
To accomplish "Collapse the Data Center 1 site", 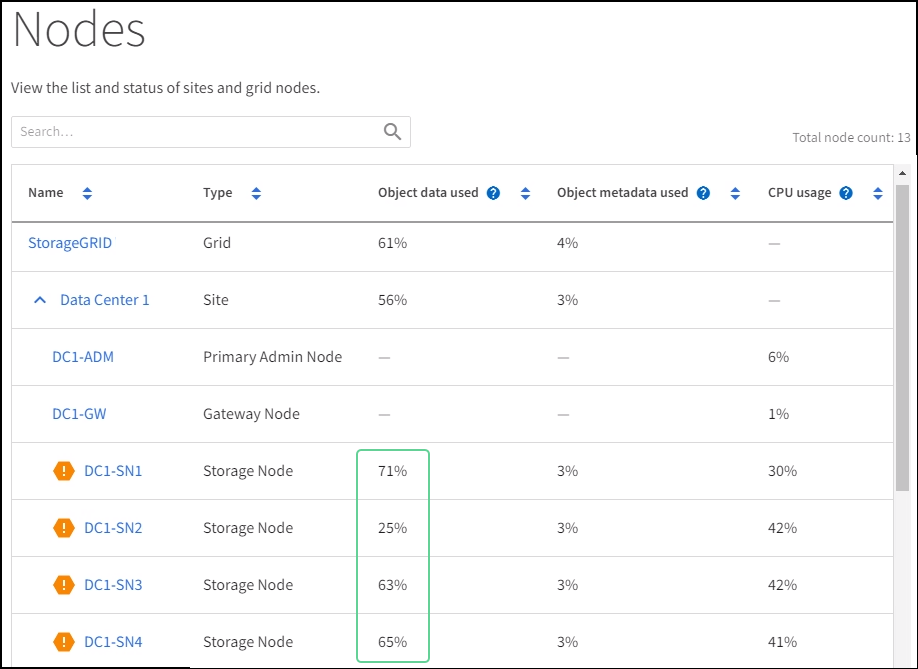I will coord(40,300).
